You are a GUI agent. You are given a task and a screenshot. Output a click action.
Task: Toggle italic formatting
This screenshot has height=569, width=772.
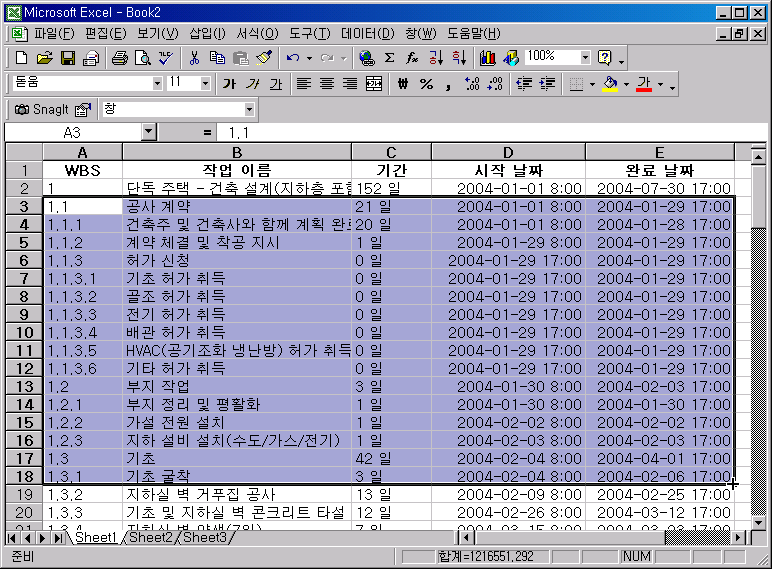coord(252,84)
